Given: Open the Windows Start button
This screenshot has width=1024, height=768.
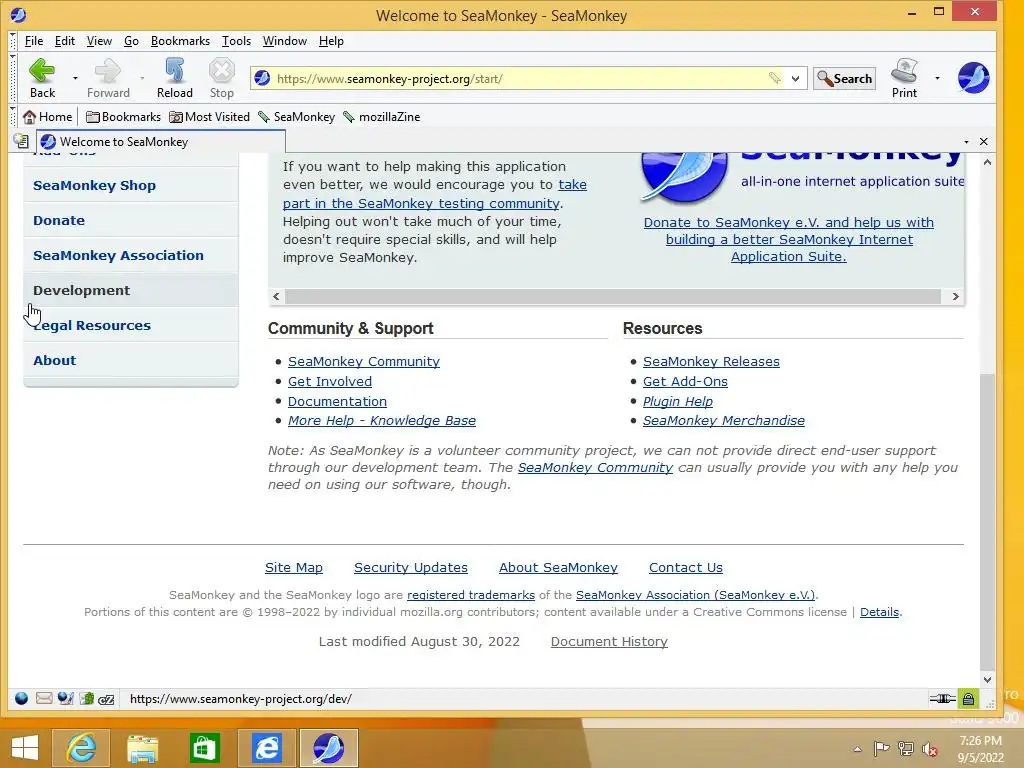Looking at the screenshot, I should click(x=25, y=747).
